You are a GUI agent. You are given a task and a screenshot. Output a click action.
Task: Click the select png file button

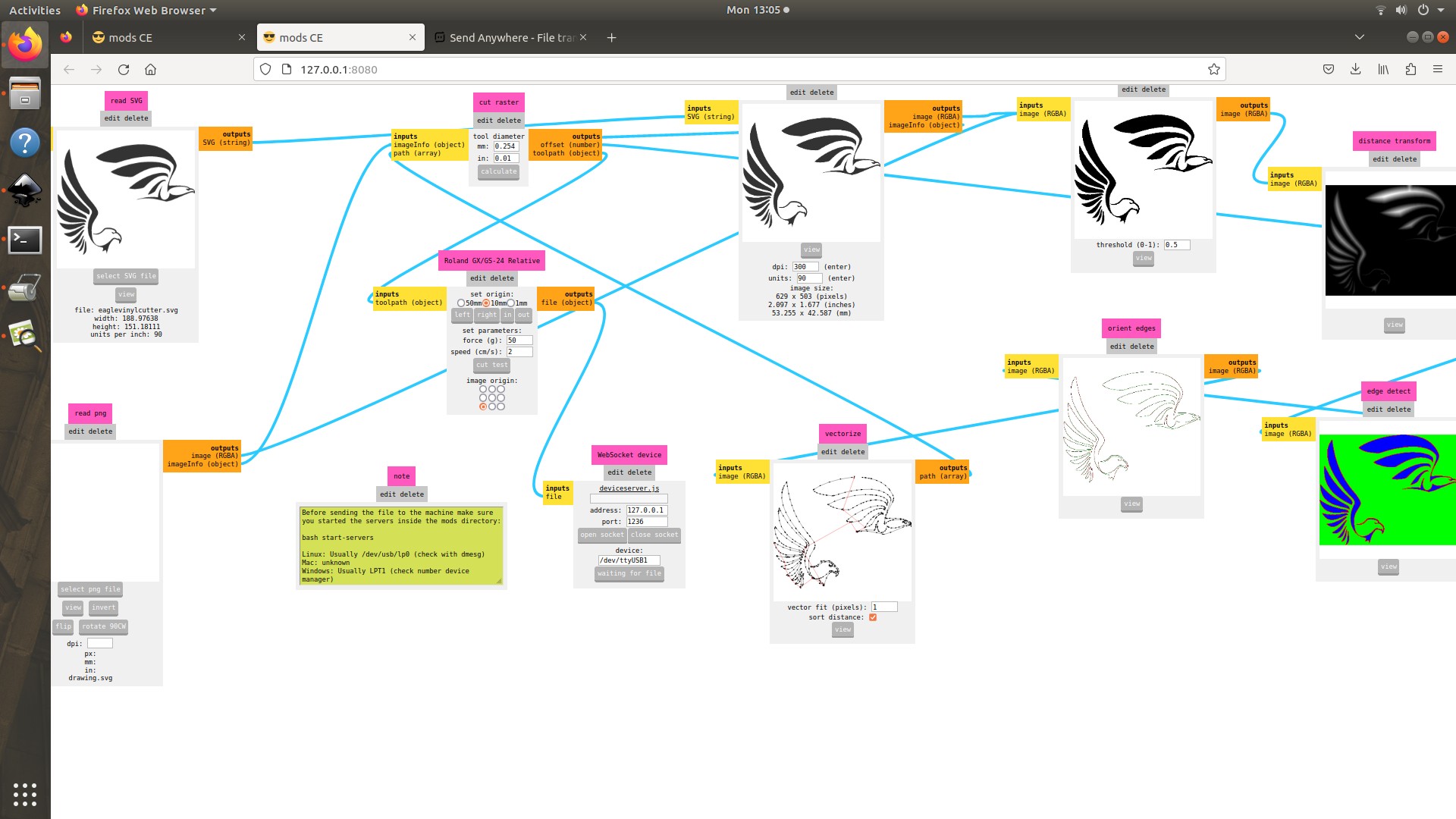pos(90,589)
